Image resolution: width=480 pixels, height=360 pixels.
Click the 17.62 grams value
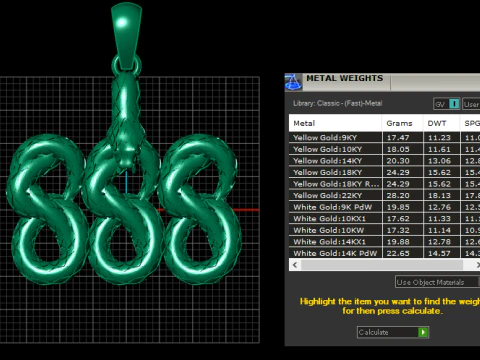(398, 219)
